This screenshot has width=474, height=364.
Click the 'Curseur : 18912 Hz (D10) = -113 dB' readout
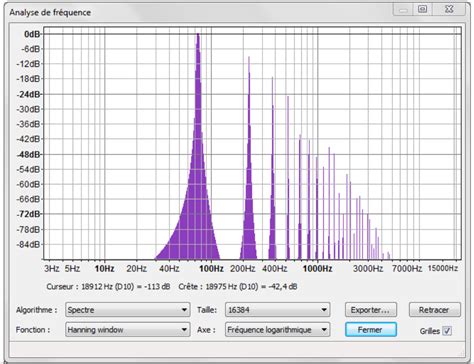(x=108, y=287)
